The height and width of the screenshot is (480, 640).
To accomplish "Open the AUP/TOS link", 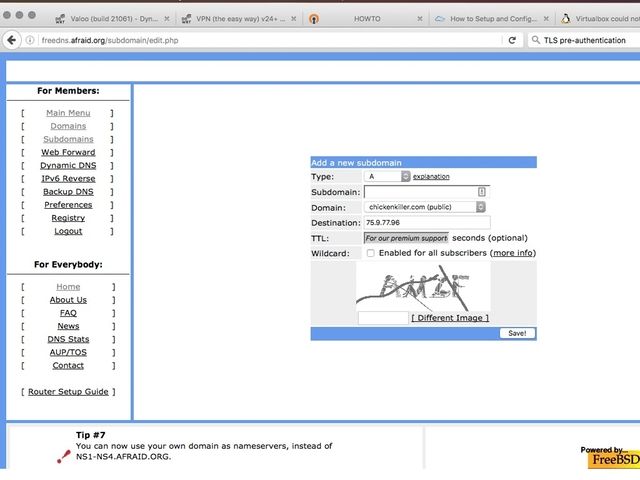I will [x=68, y=352].
